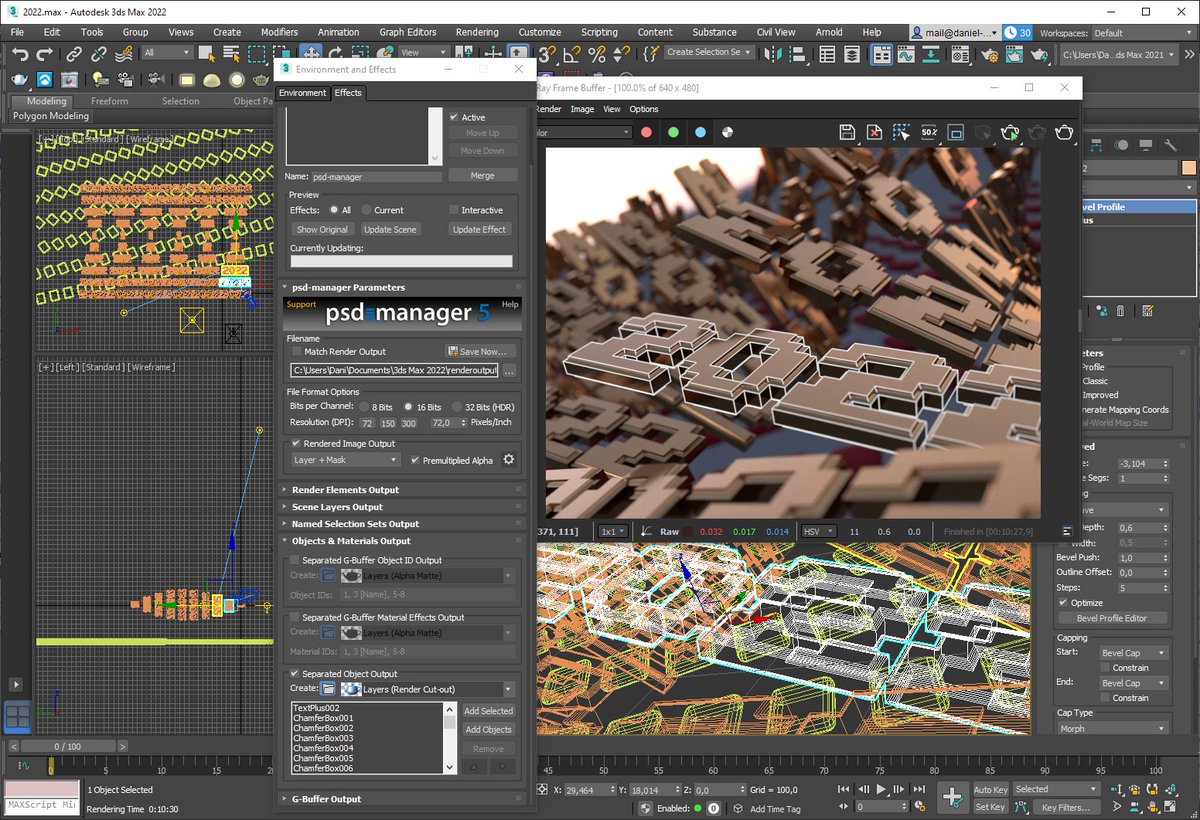Save image in the V-Ray Frame Buffer
This screenshot has height=820, width=1200.
pyautogui.click(x=847, y=132)
